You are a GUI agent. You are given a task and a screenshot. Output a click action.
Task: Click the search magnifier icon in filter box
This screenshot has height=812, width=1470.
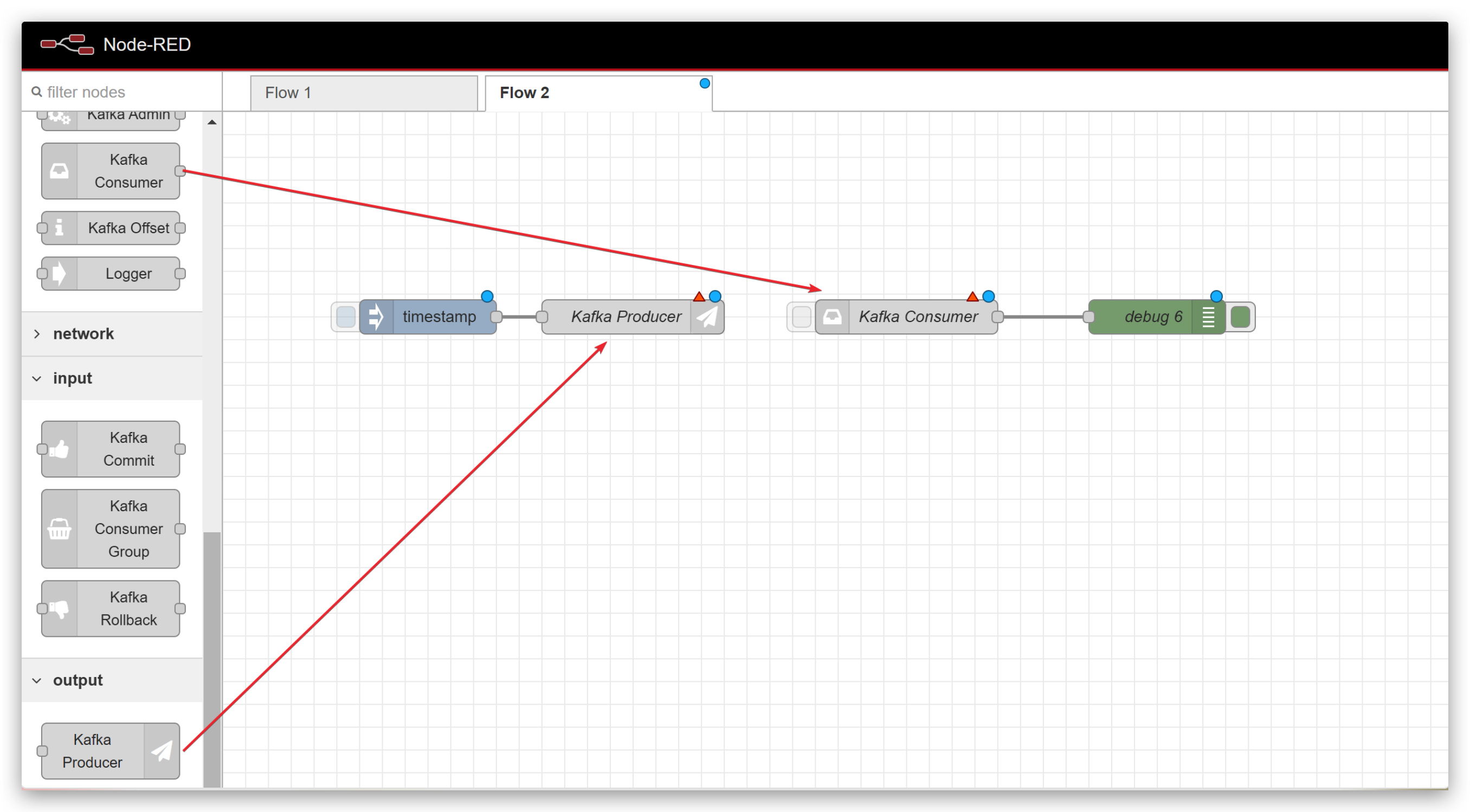point(36,92)
